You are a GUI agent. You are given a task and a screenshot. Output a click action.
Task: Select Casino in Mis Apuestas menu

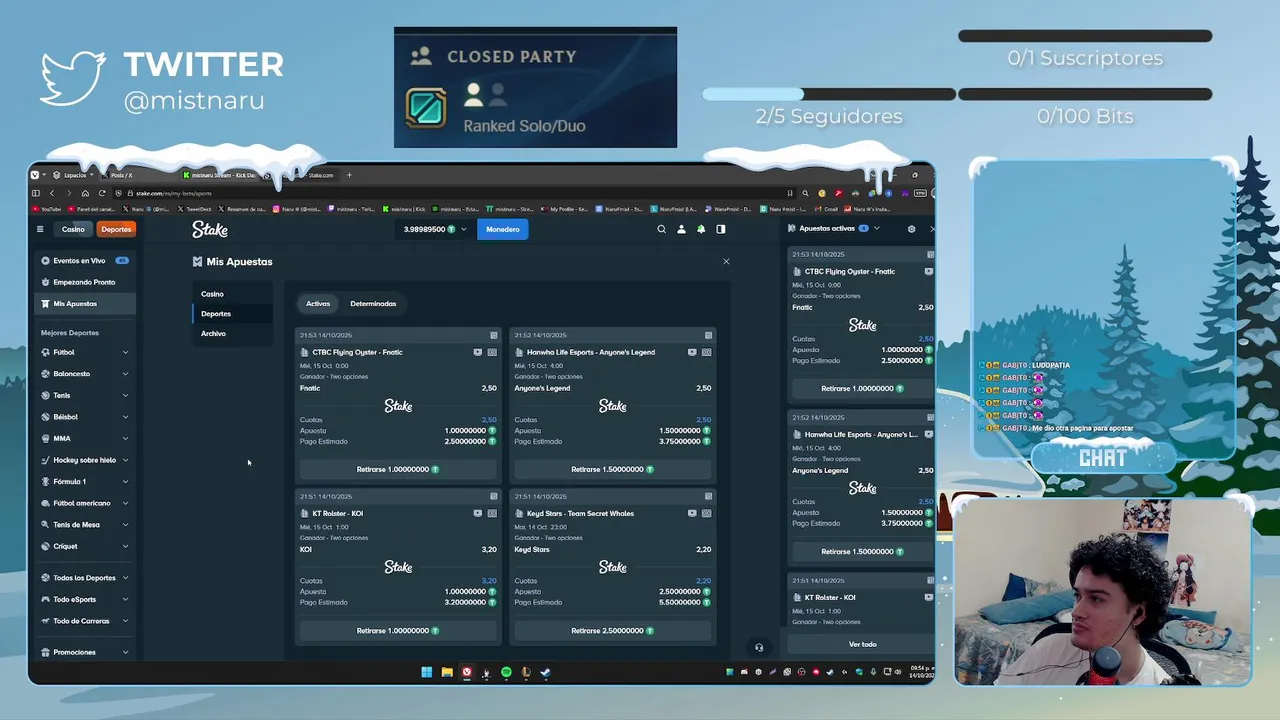coord(231,294)
